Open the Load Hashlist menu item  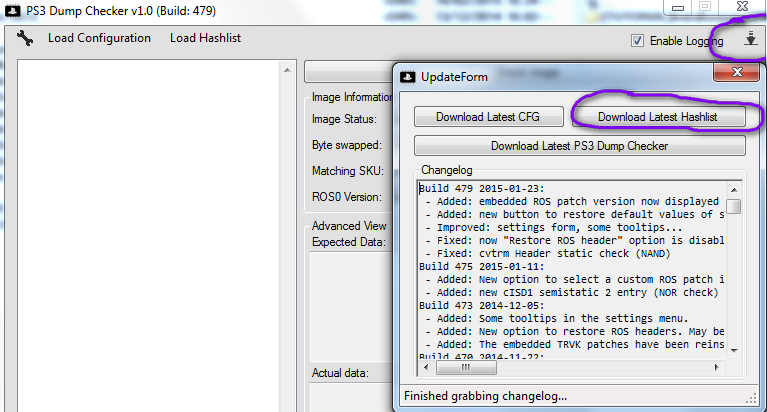point(205,38)
